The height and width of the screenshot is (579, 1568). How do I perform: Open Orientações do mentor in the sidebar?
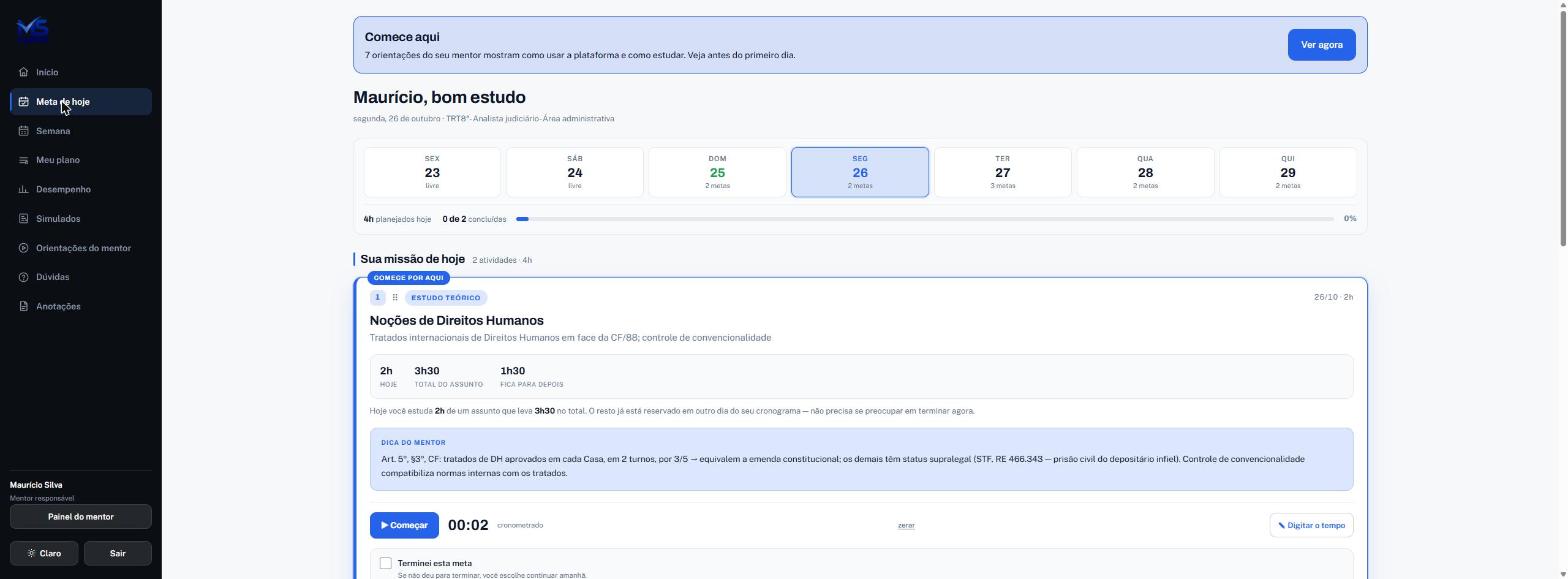point(81,248)
